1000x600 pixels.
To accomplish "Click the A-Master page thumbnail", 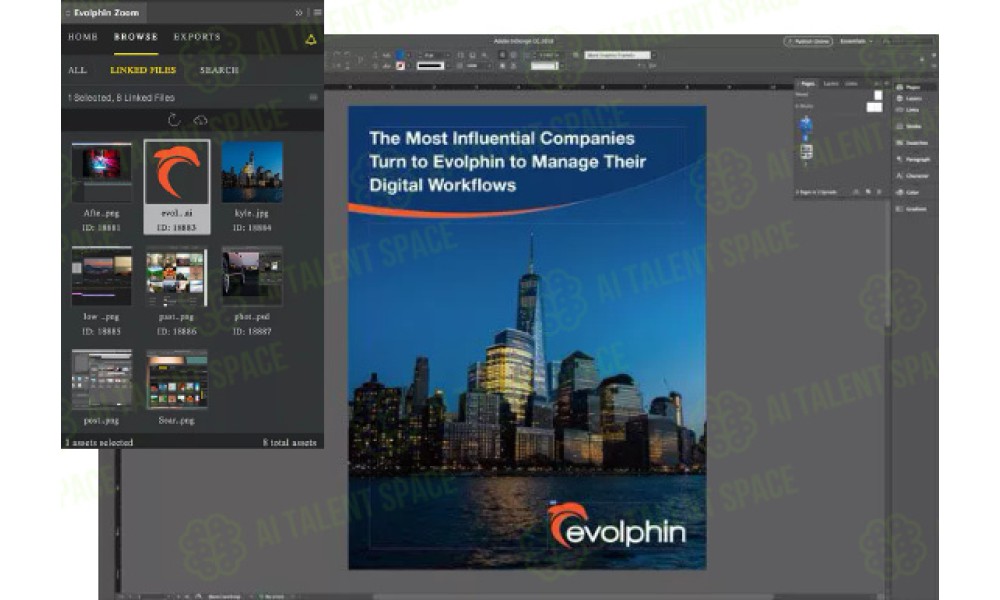I will click(x=874, y=107).
